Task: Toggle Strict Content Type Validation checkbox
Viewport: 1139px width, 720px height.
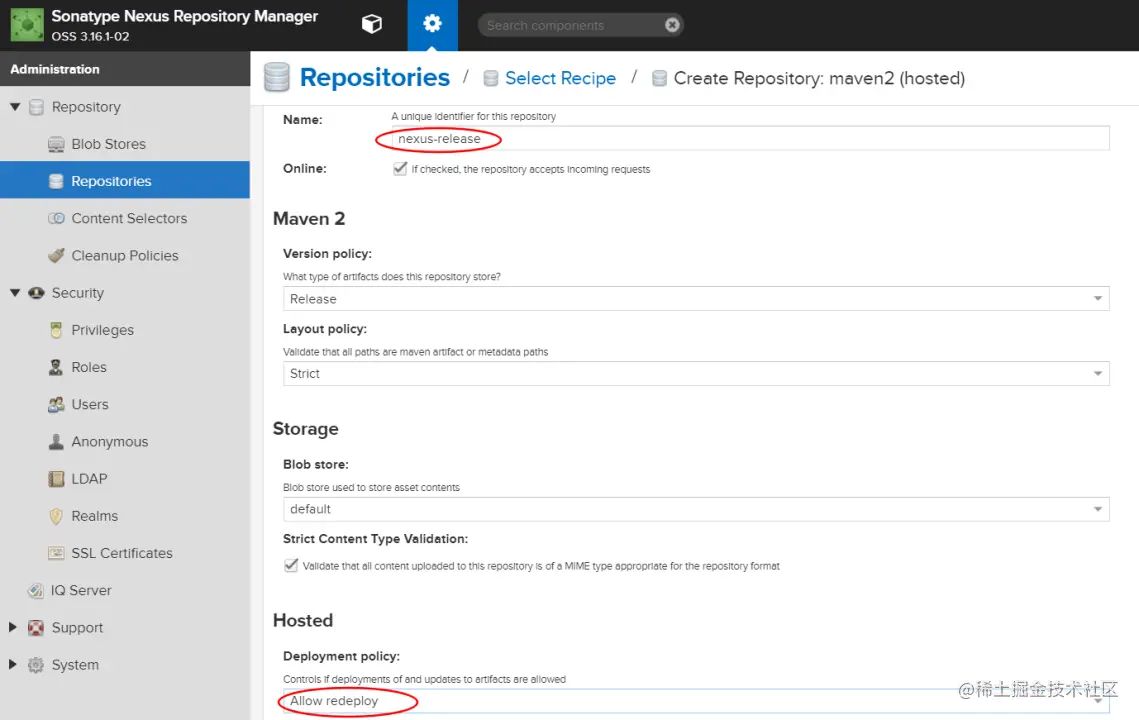Action: [x=291, y=565]
